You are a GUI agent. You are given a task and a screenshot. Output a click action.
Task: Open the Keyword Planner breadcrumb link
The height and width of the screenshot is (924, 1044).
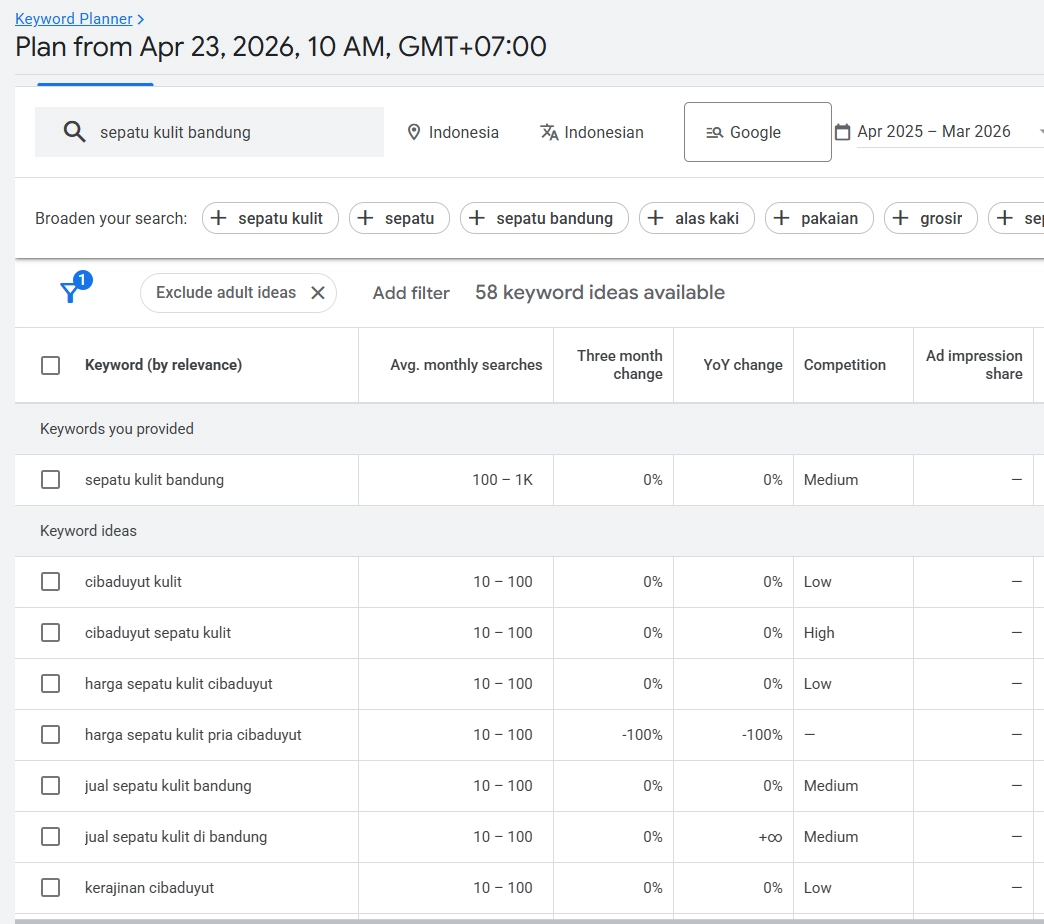[x=73, y=18]
